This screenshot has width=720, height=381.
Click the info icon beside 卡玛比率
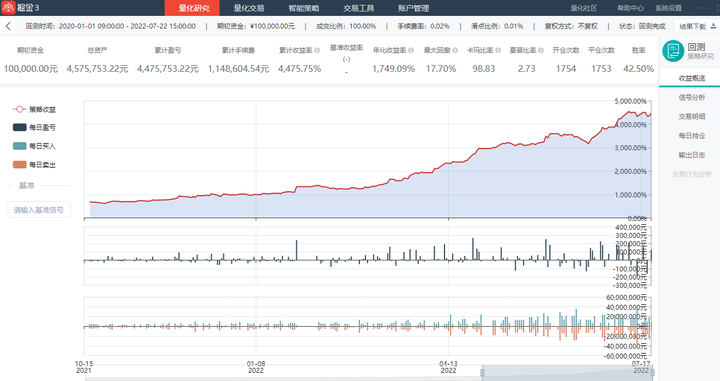pos(498,50)
